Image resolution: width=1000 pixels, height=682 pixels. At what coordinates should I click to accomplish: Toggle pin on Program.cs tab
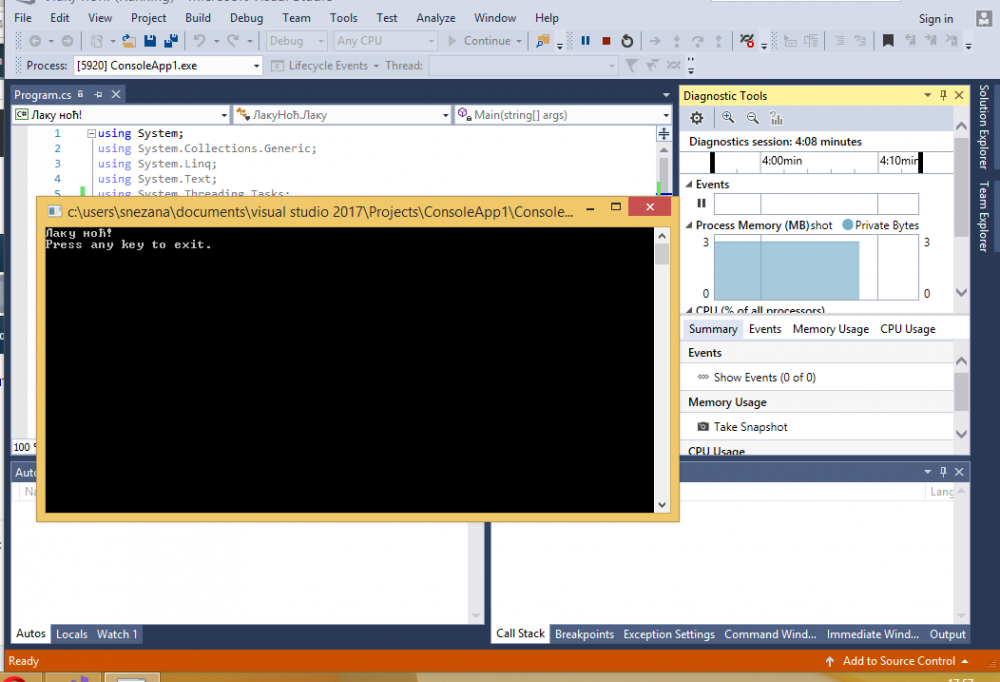tap(98, 94)
